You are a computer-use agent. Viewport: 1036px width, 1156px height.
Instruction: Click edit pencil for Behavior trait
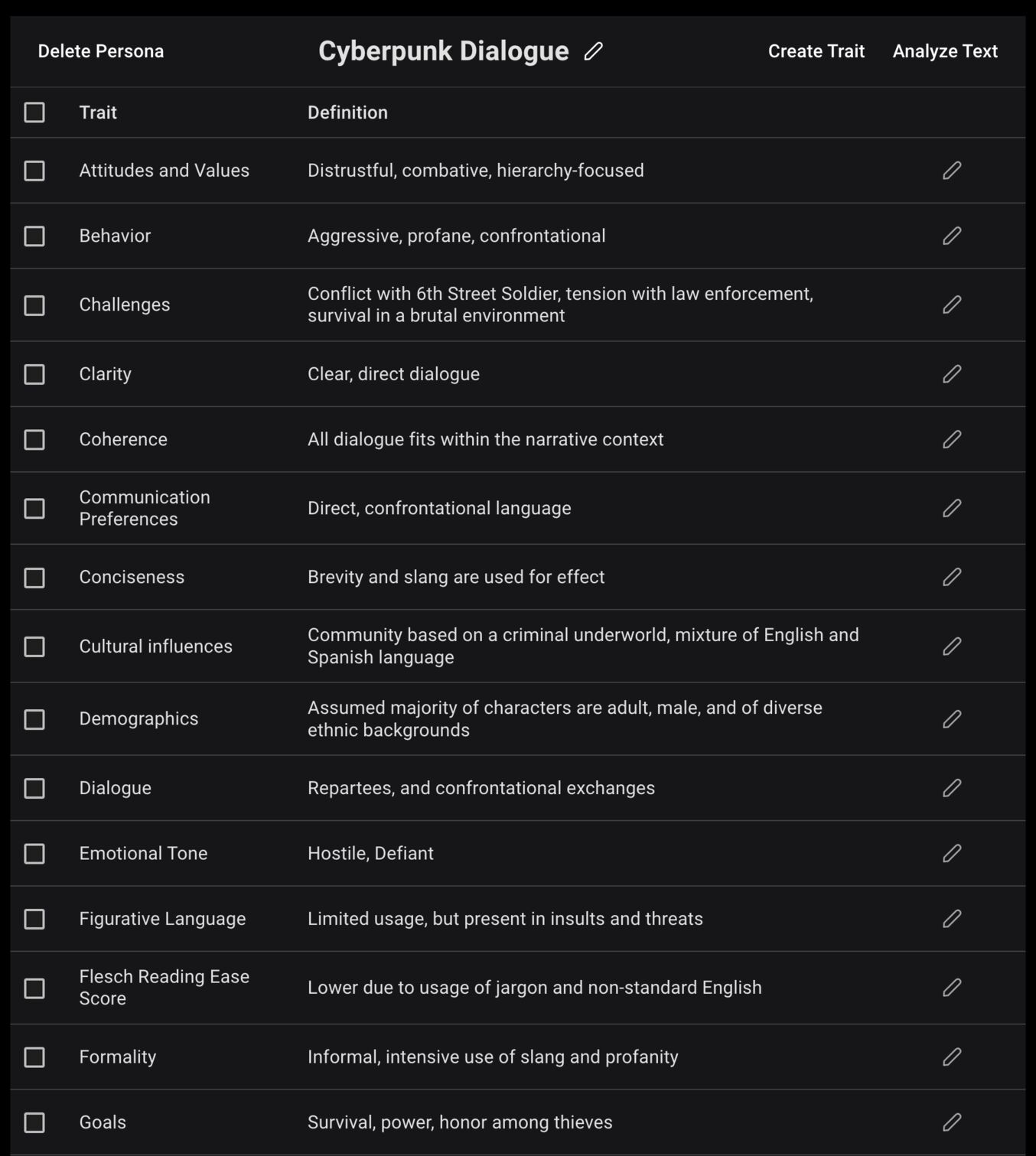(951, 236)
